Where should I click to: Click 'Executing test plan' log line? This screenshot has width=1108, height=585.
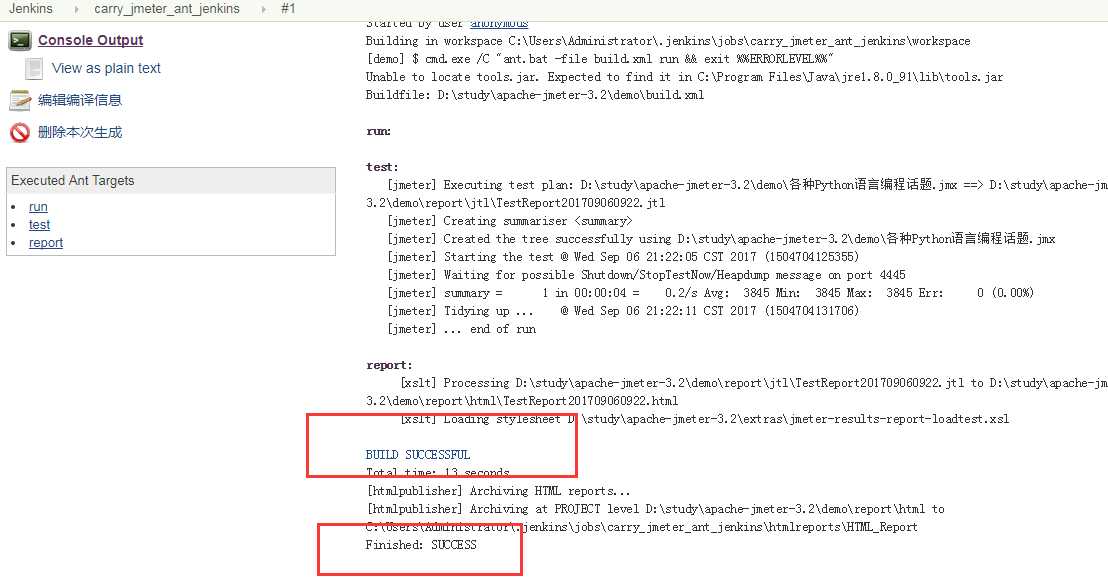[747, 184]
